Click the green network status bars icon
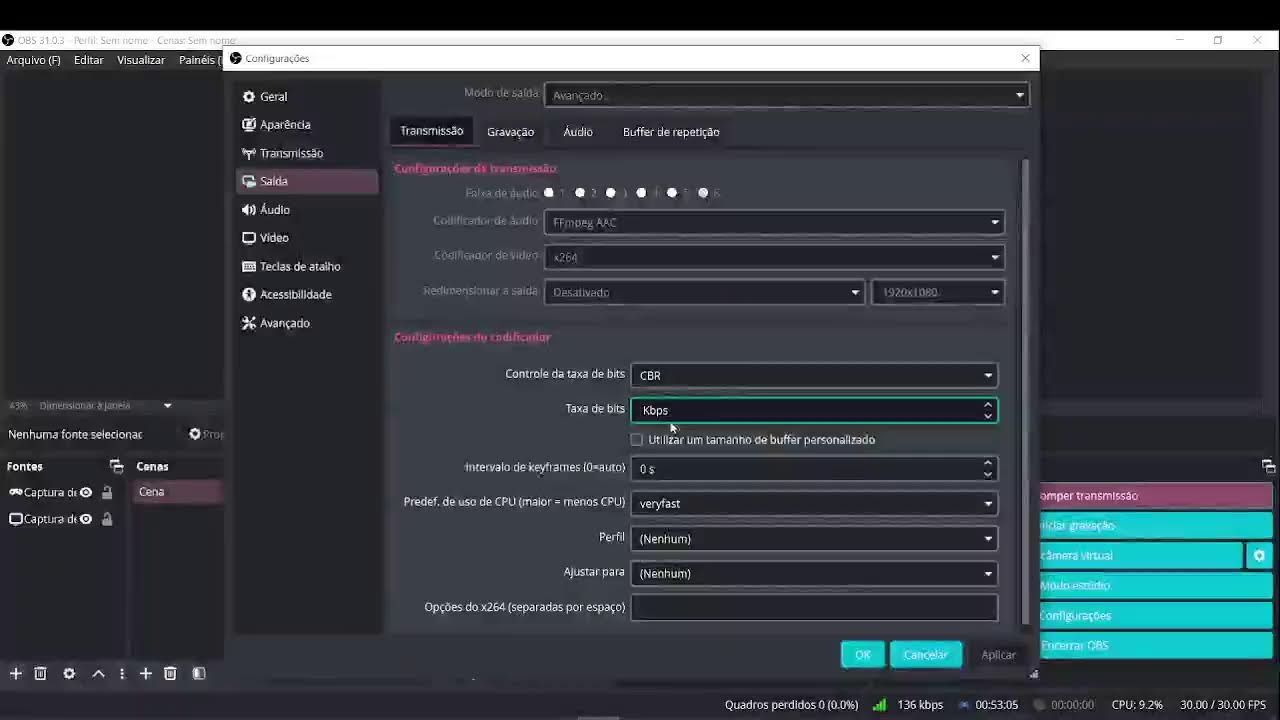This screenshot has width=1280, height=720. point(879,705)
